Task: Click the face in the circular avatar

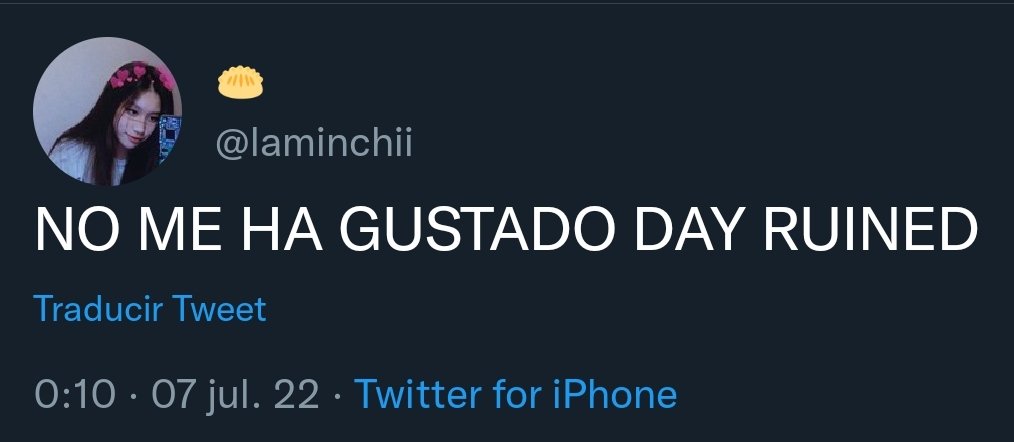Action: click(x=140, y=127)
